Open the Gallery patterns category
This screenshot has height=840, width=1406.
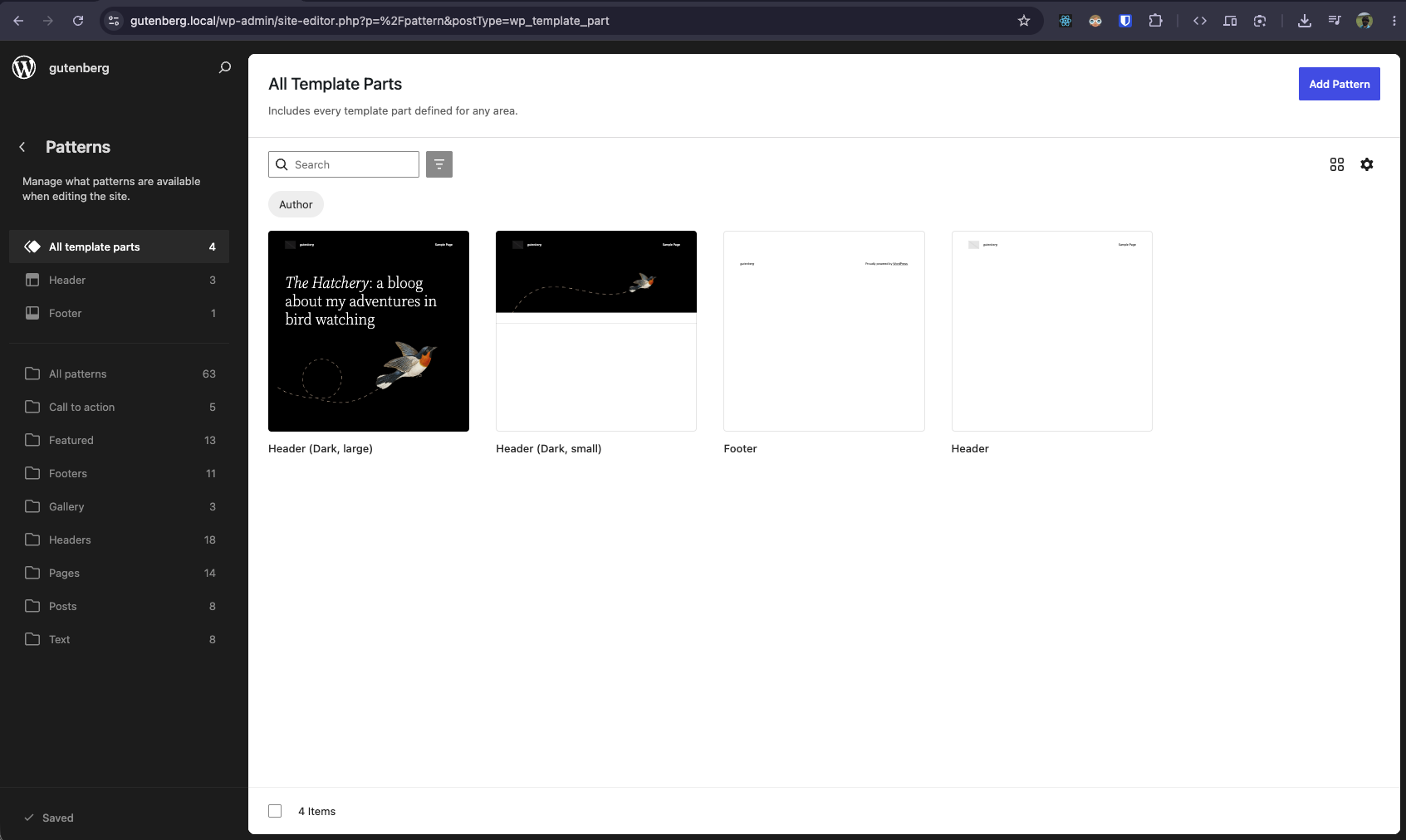(119, 506)
